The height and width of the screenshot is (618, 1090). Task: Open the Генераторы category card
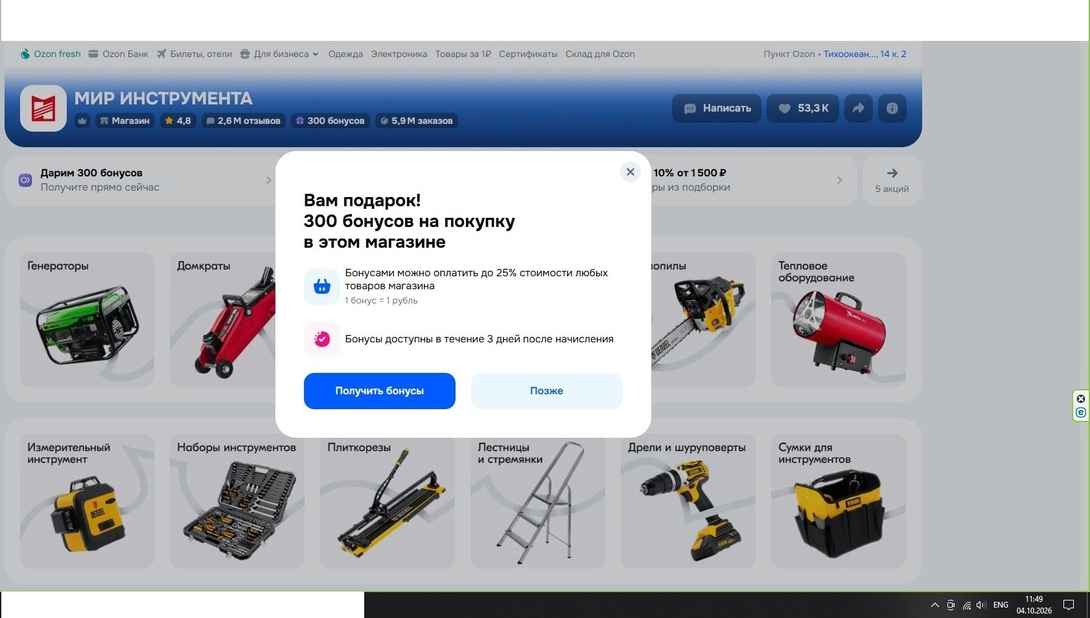tap(87, 319)
